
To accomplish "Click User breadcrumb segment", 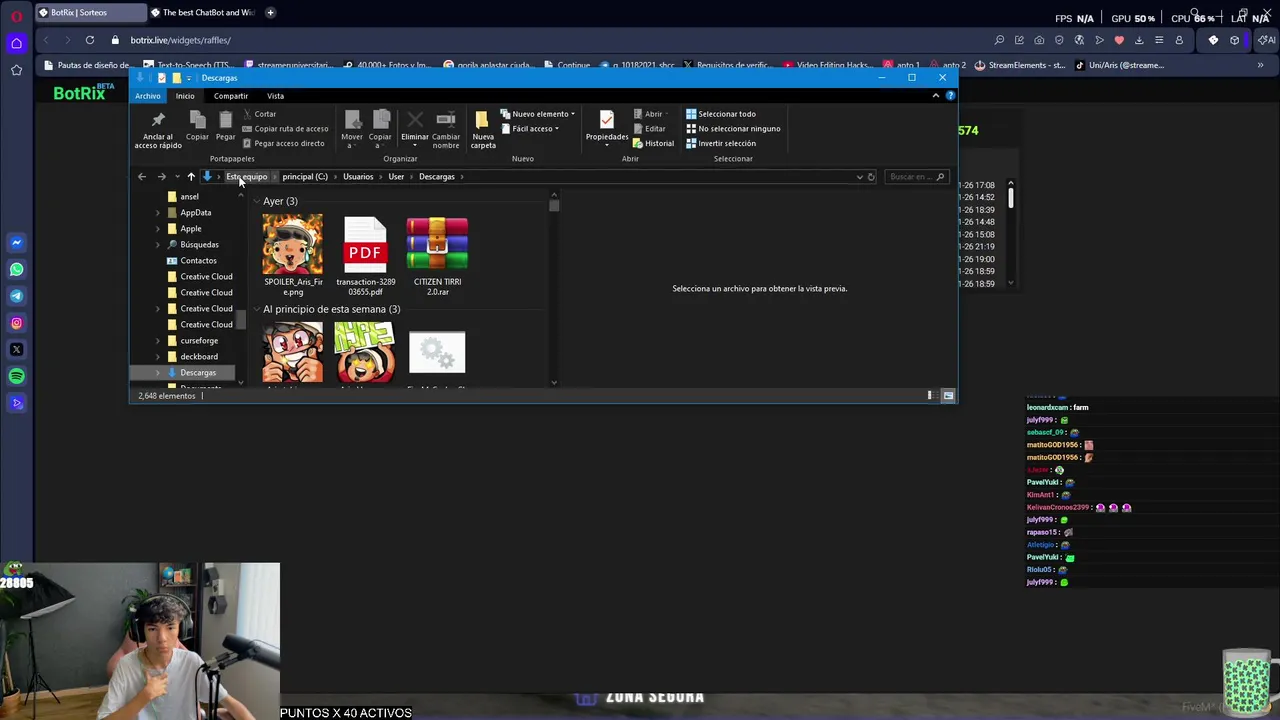I will pos(396,177).
